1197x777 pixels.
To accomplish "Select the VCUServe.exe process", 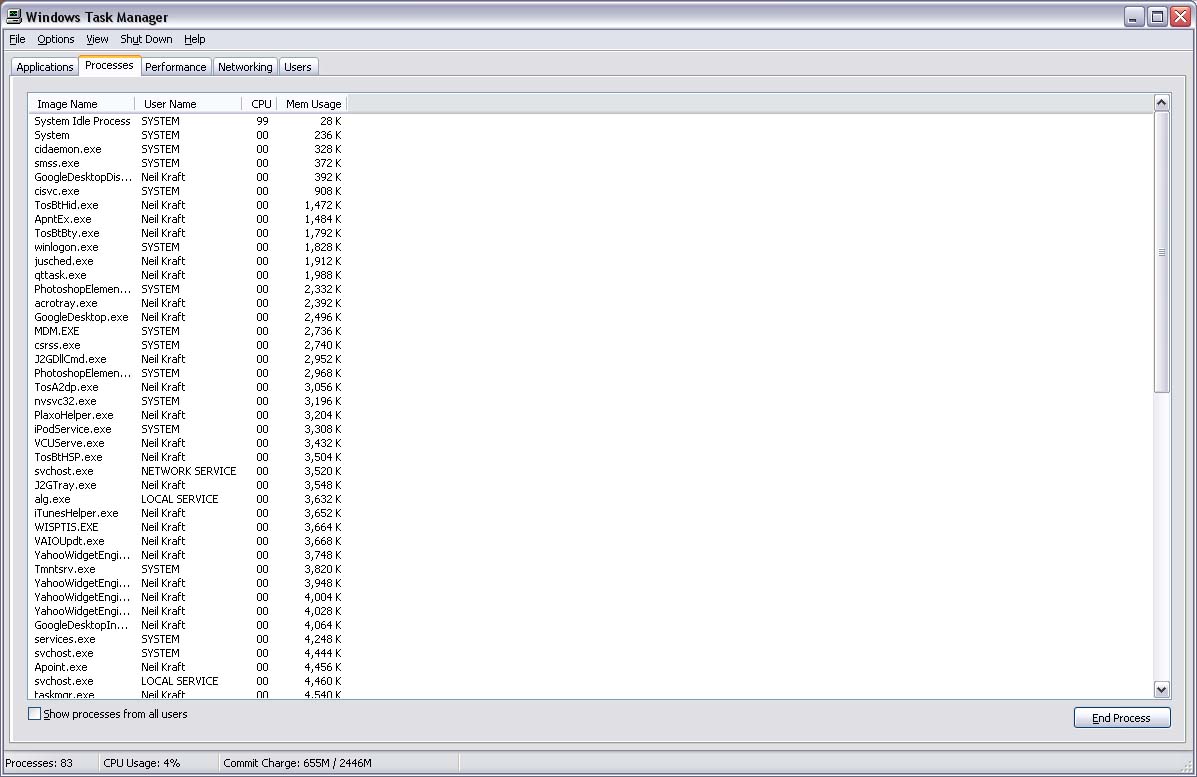I will point(188,443).
